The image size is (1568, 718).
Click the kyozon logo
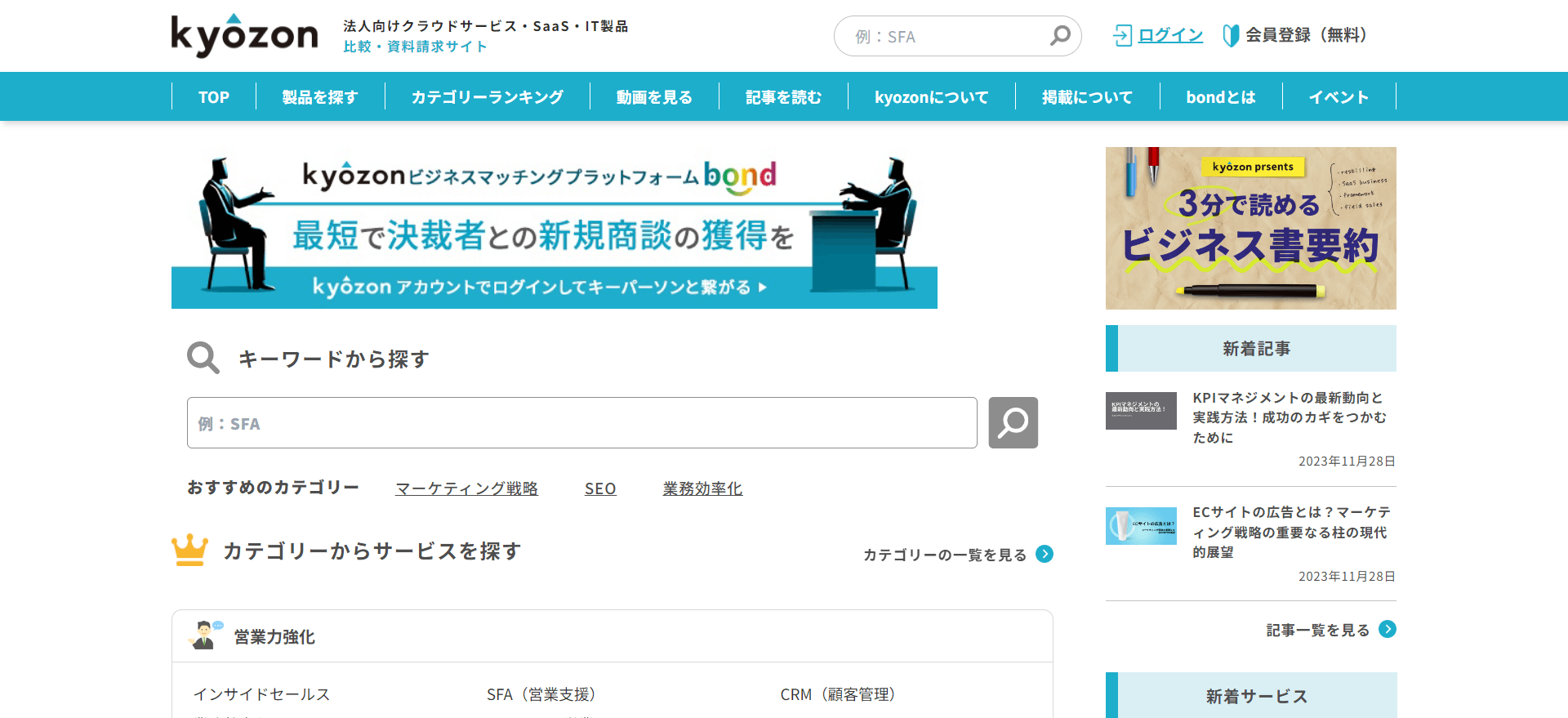[x=244, y=35]
